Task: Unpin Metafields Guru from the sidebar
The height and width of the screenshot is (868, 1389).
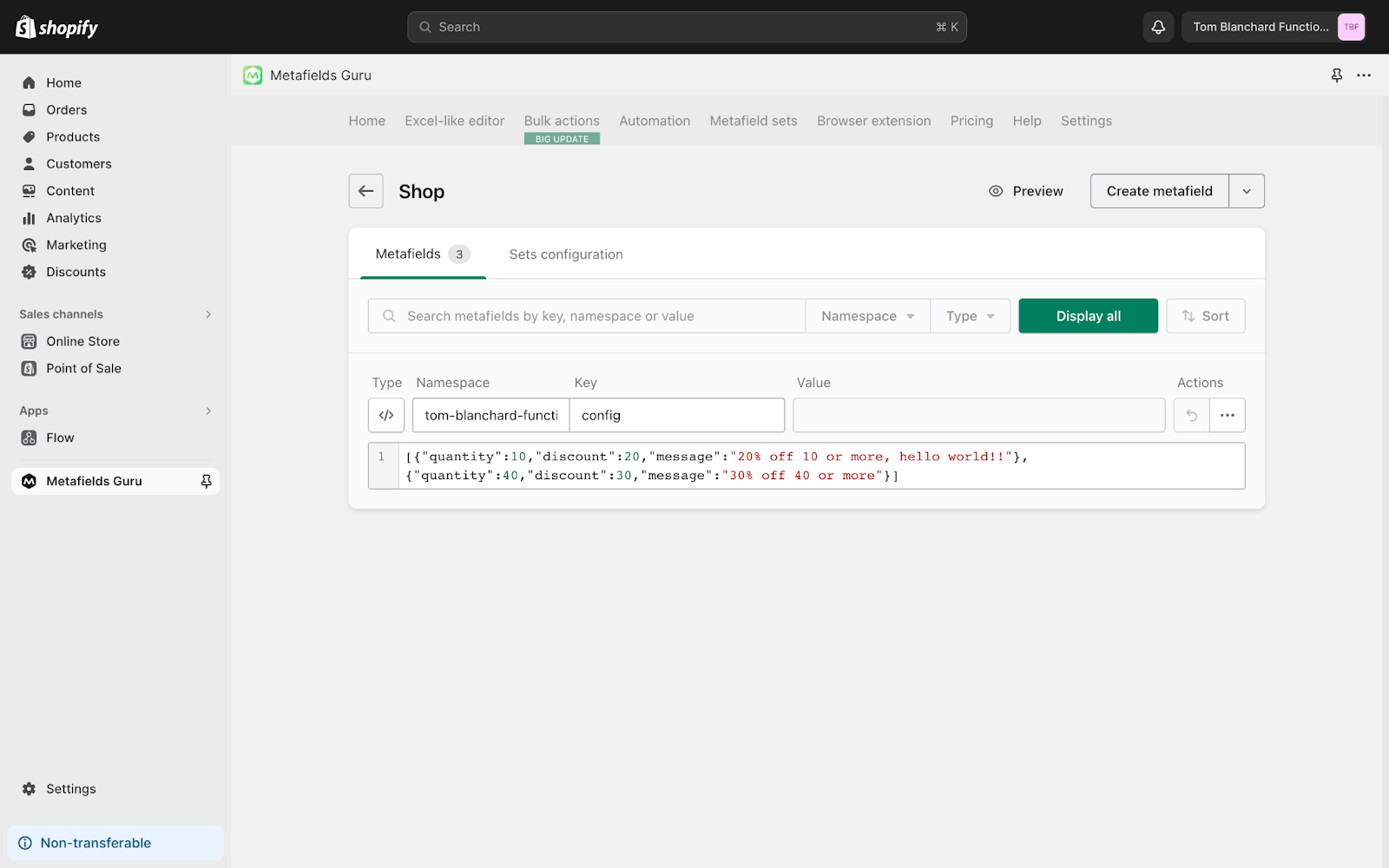Action: coord(206,481)
